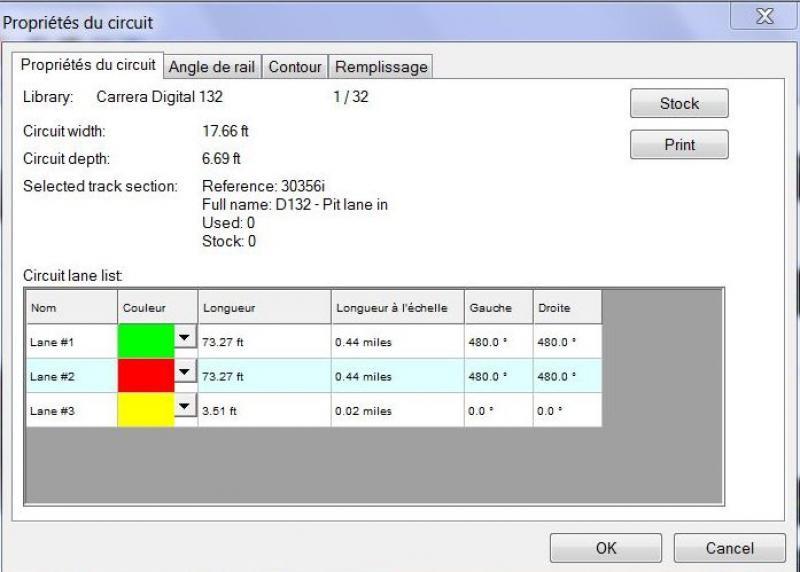Open the Lane #2 color dropdown arrow
Viewport: 800px width, 572px height.
pos(184,373)
